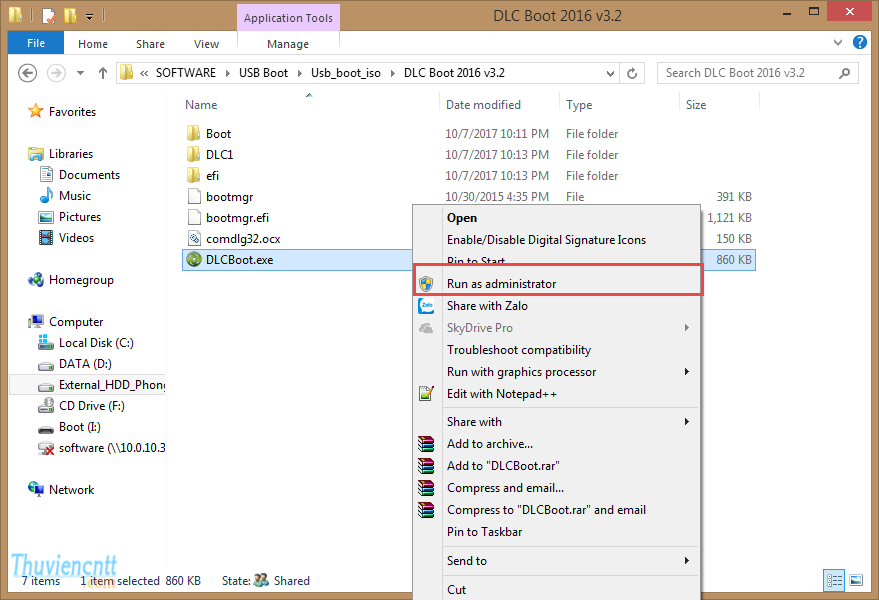Screen dimensions: 879x600
Task: Click the Network icon in sidebar
Action: (x=36, y=489)
